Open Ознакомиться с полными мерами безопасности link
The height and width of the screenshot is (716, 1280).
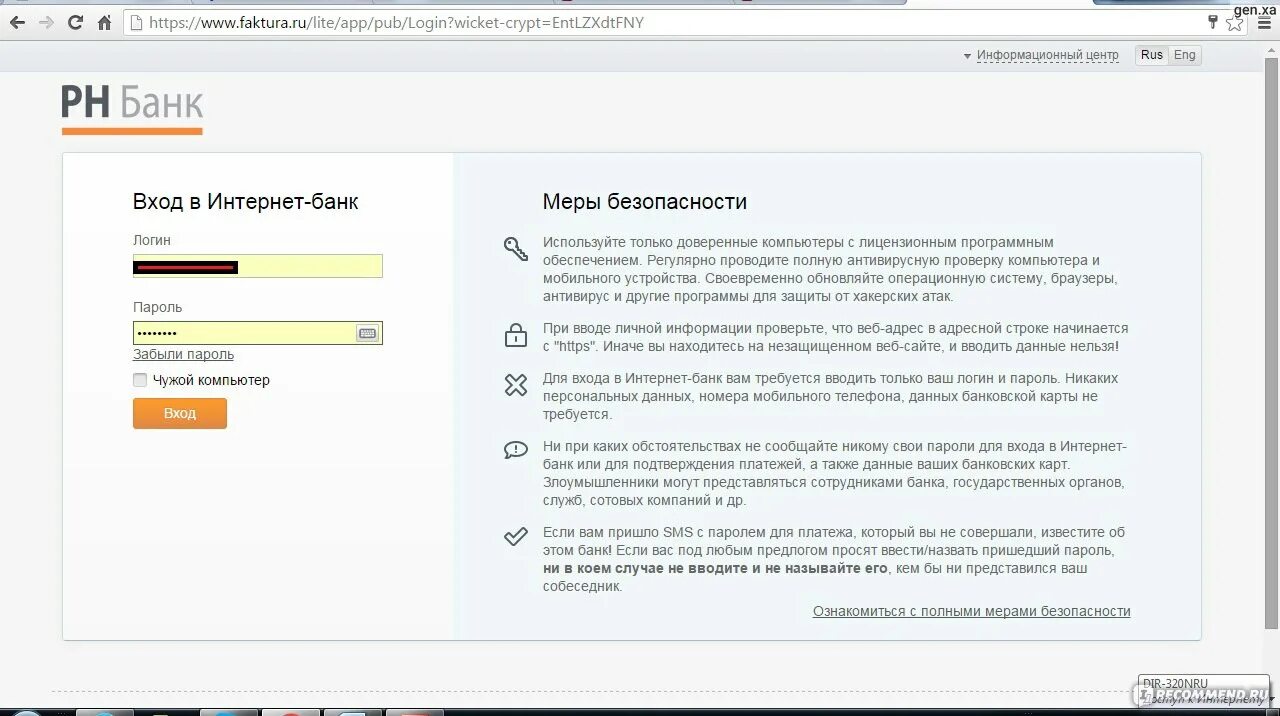click(x=972, y=611)
